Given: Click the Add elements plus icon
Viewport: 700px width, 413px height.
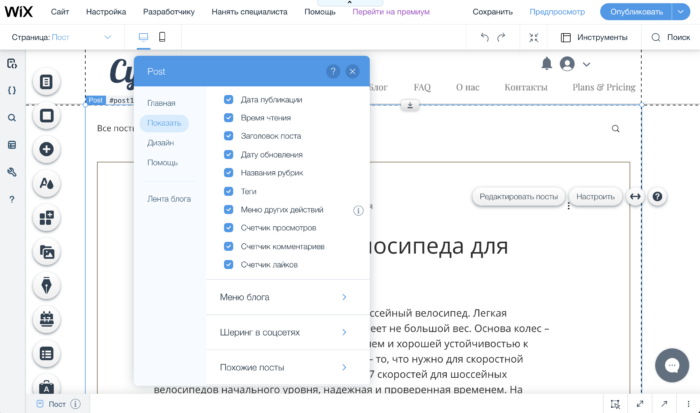Looking at the screenshot, I should click(x=46, y=150).
